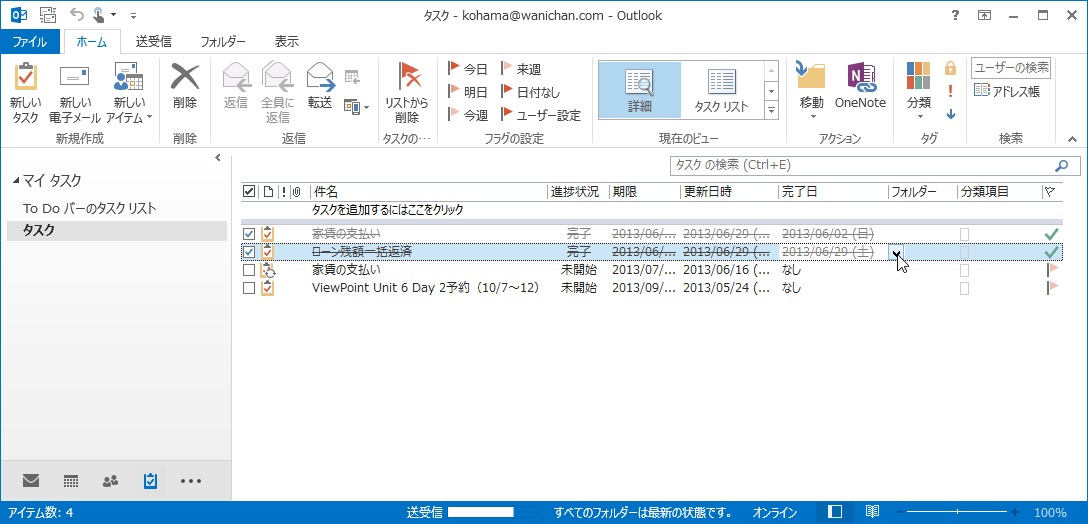Click category box for ViewPoint task
The image size is (1088, 524).
click(x=964, y=287)
